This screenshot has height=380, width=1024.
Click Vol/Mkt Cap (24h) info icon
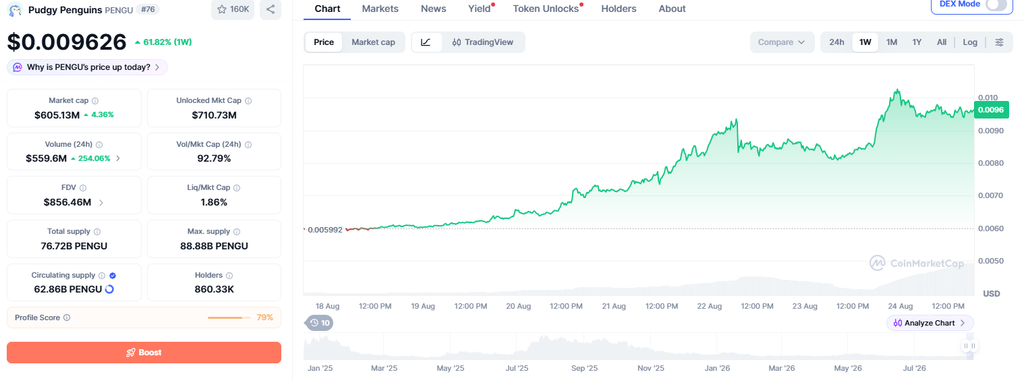tap(248, 144)
